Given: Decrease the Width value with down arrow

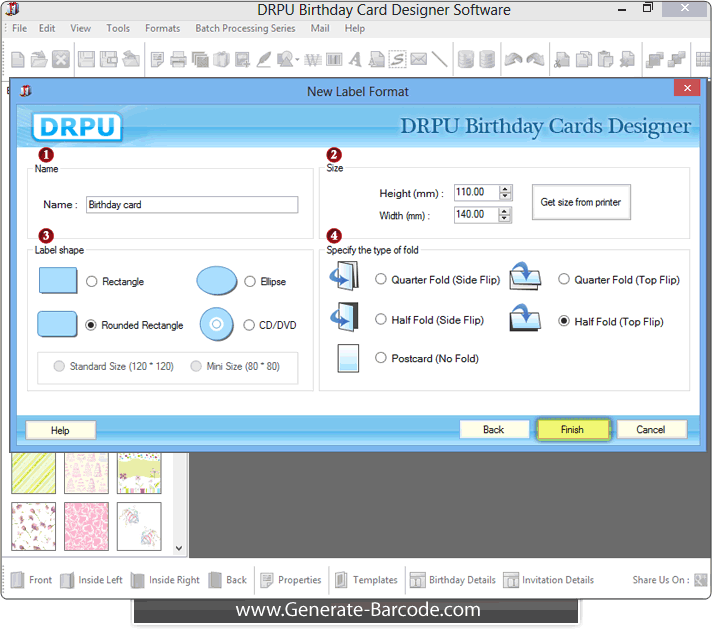Looking at the screenshot, I should point(505,219).
